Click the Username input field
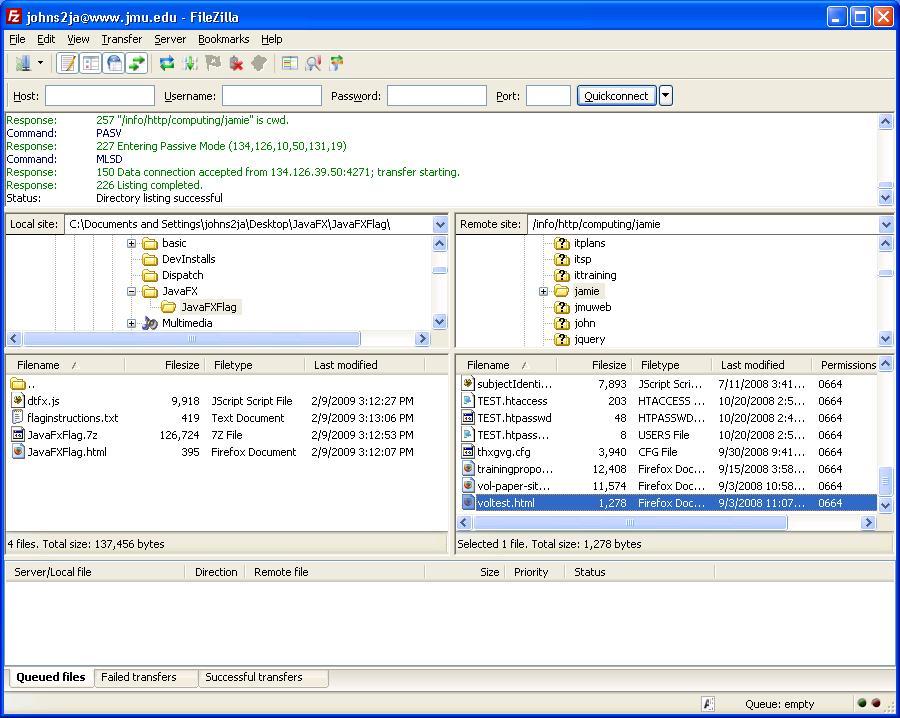This screenshot has height=718, width=900. coord(271,96)
